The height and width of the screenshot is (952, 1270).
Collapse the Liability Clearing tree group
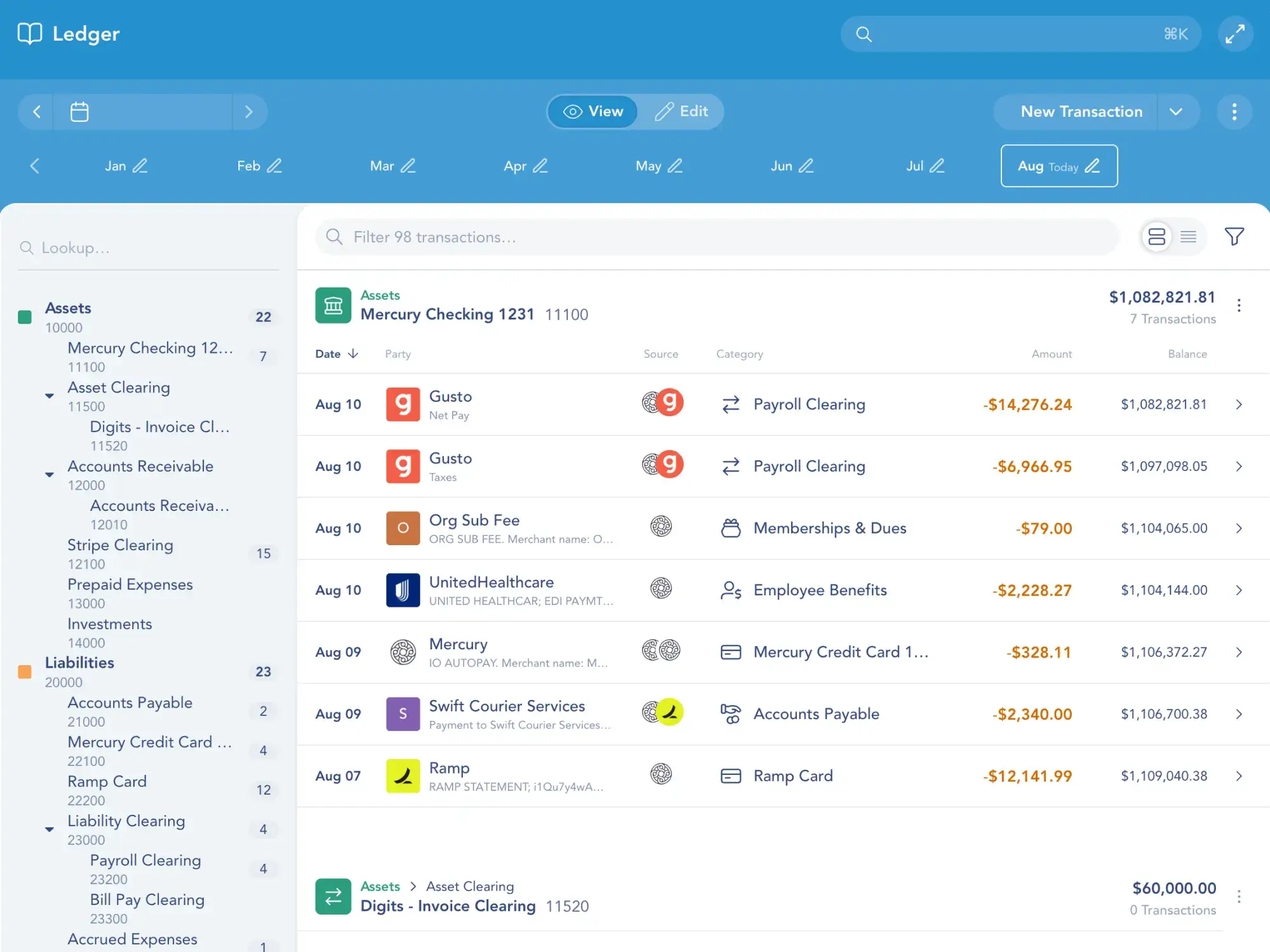point(50,830)
